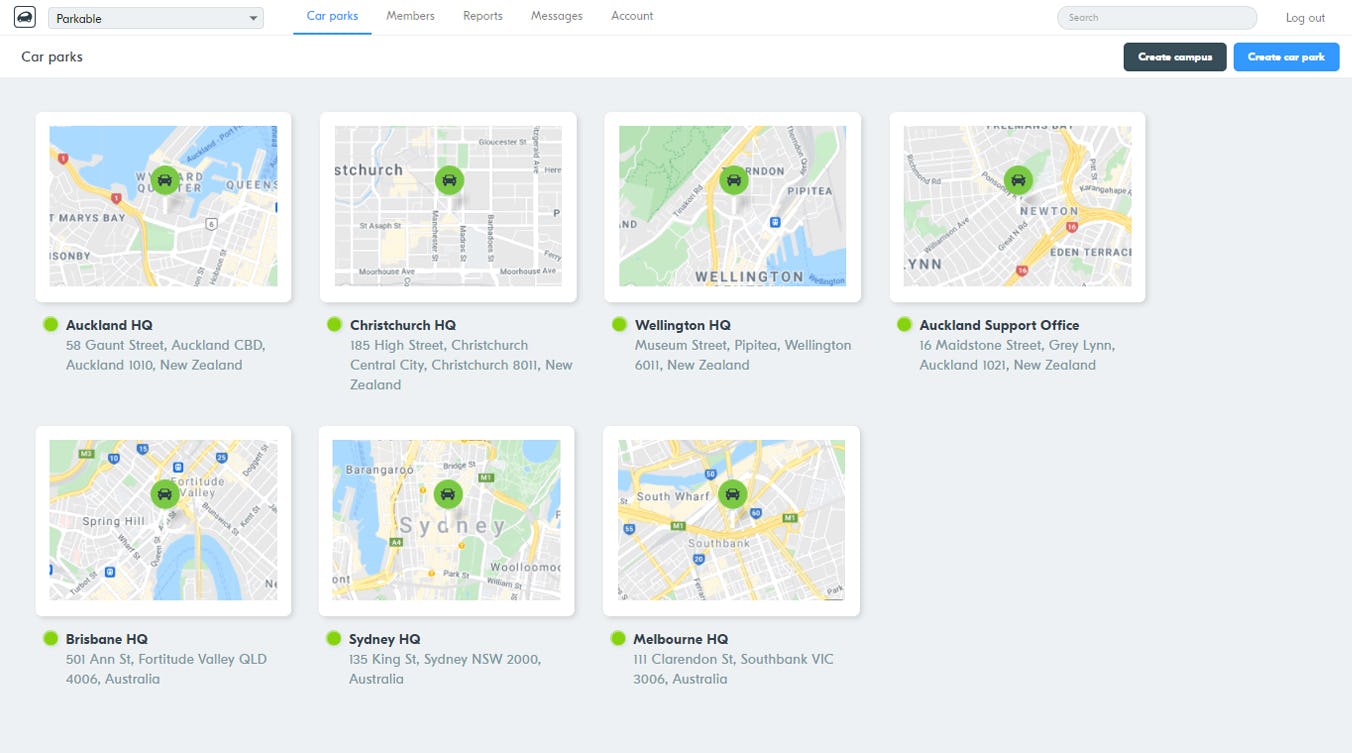Open the Parkable organization dropdown
Image resolution: width=1352 pixels, height=753 pixels.
pos(155,17)
